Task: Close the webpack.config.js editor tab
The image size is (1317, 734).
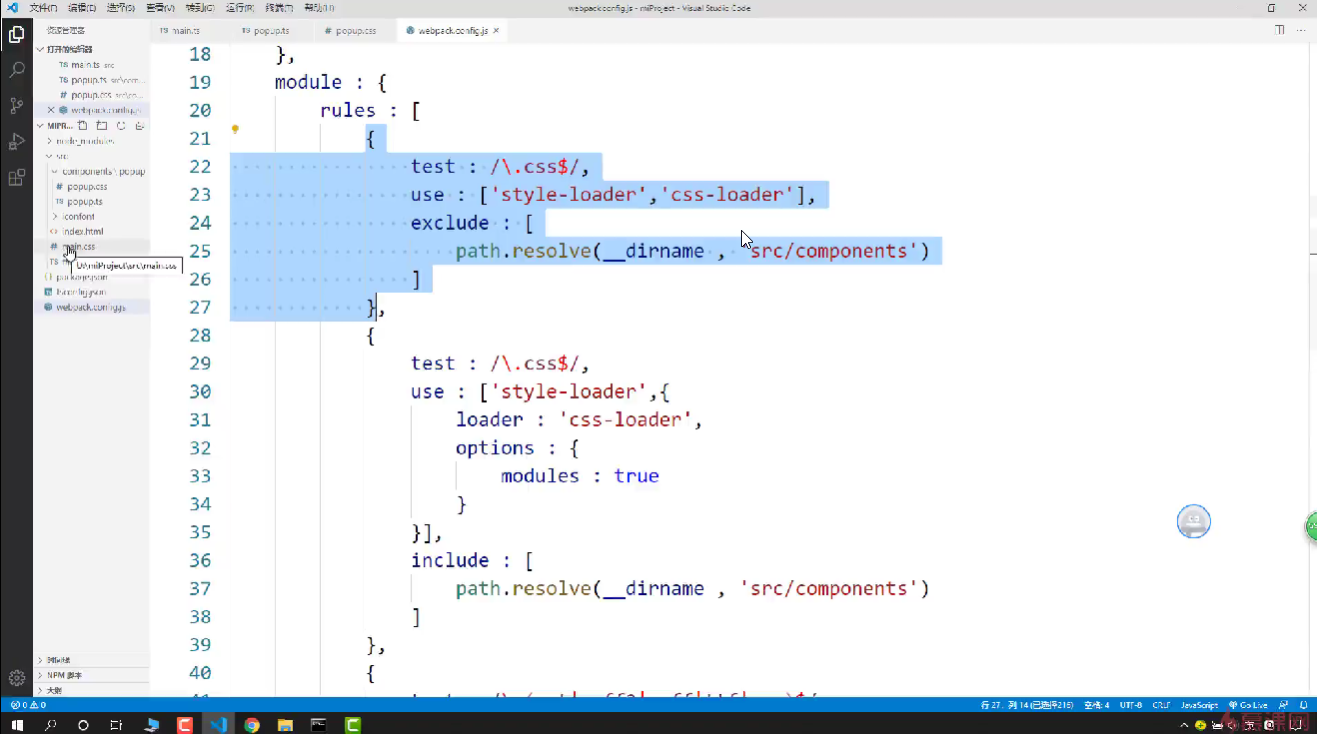Action: coord(496,31)
